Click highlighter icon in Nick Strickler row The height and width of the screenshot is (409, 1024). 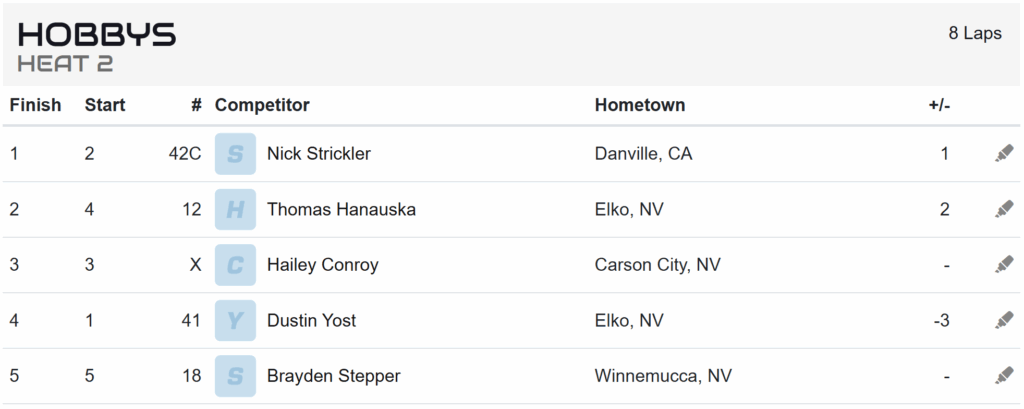(x=1004, y=154)
